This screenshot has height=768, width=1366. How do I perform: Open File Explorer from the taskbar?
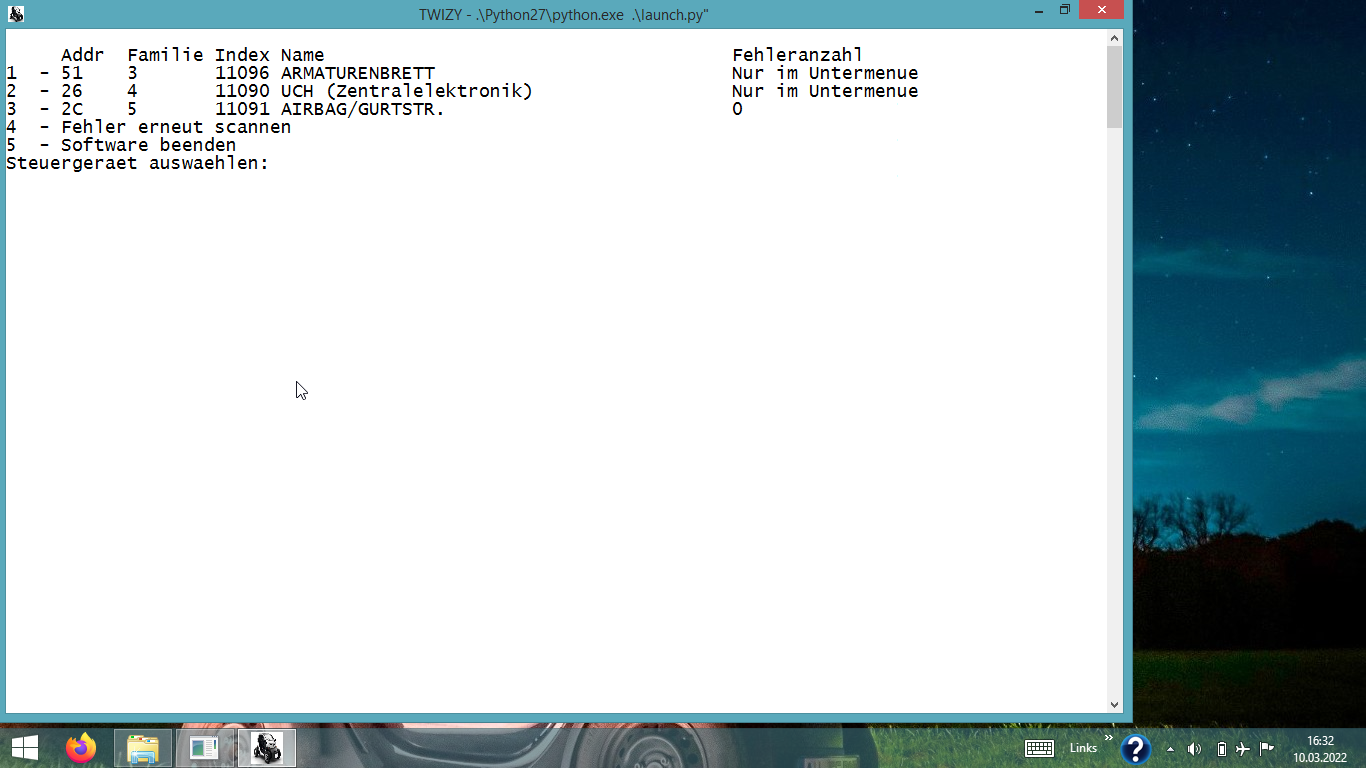coord(143,748)
